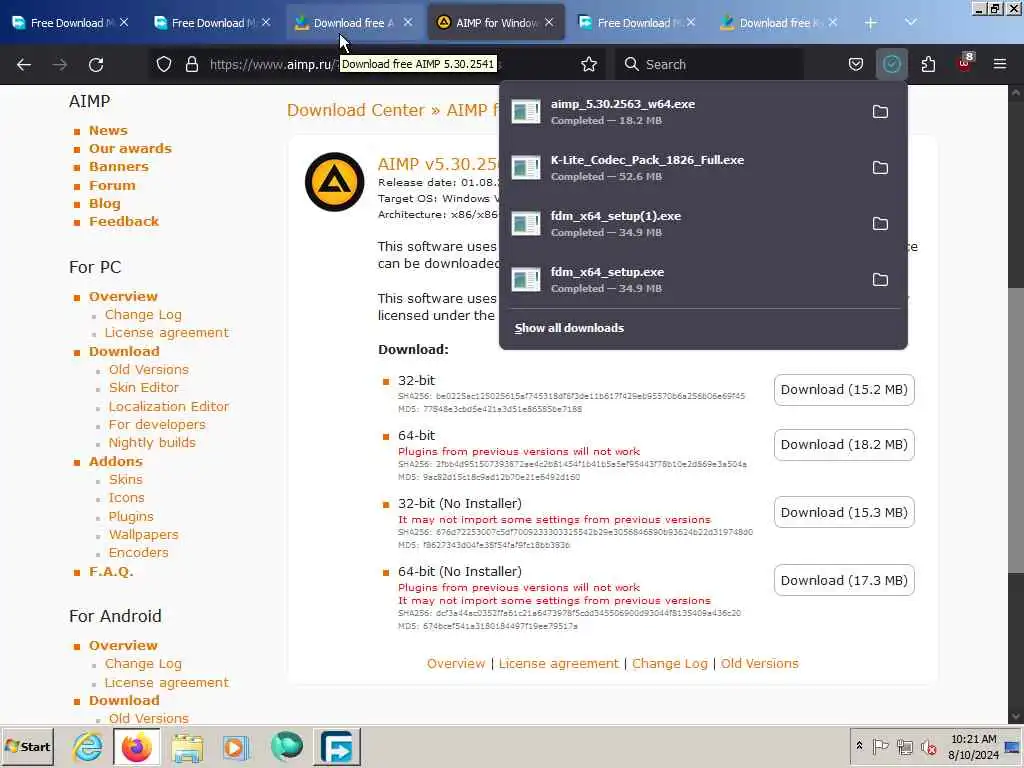Download 64-bit No Installer (17.3 MB)
This screenshot has width=1024, height=768.
coord(844,580)
